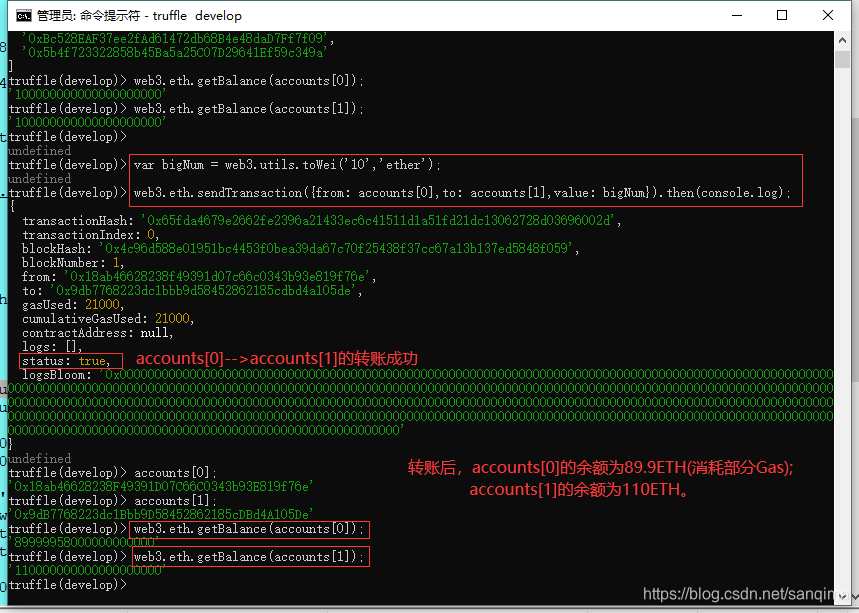
Task: Click the balance output '110000000000000000000'
Action: [x=87, y=570]
